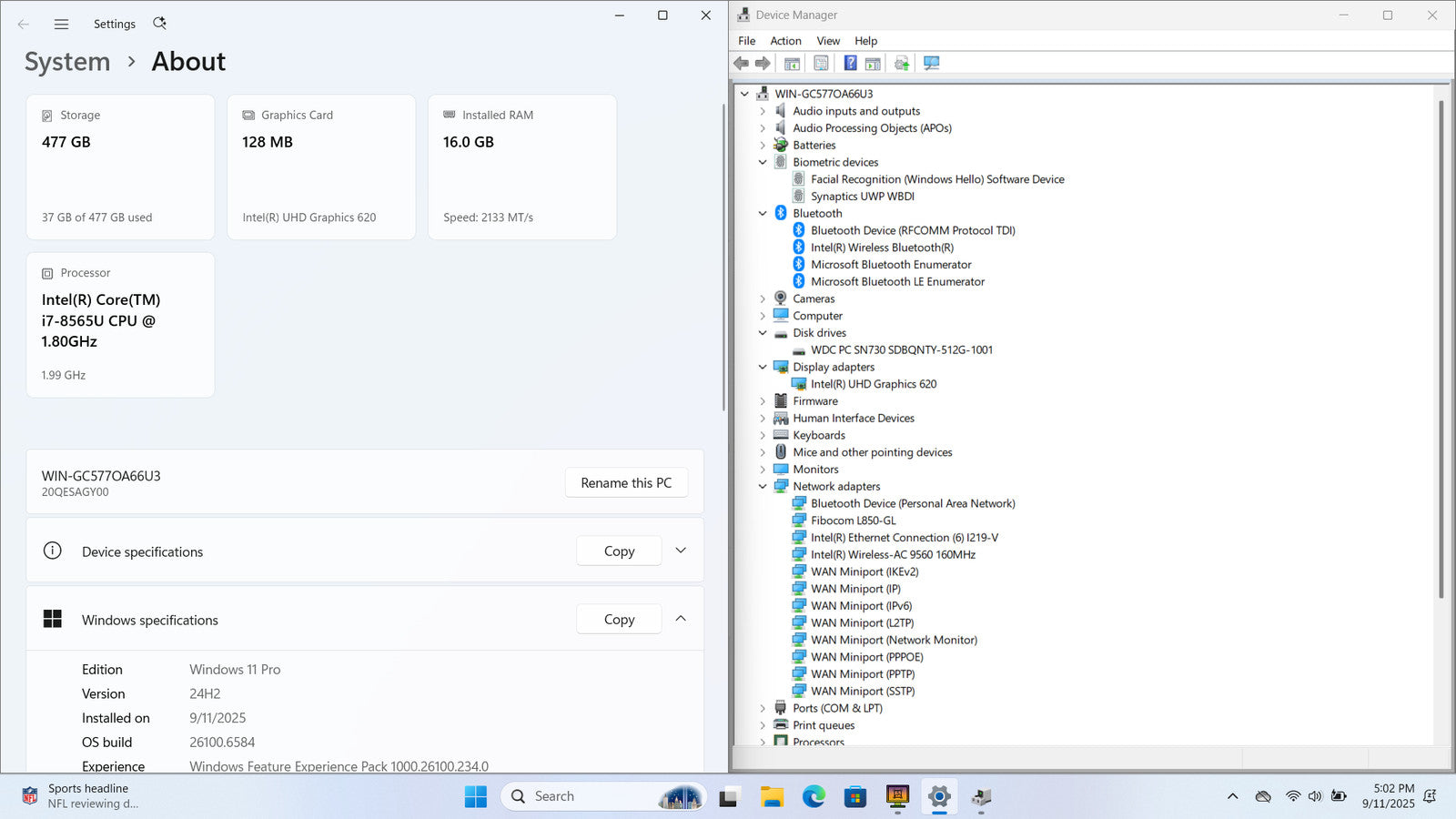Image resolution: width=1456 pixels, height=819 pixels.
Task: Click the Sports headline widget on taskbar
Action: [82, 796]
